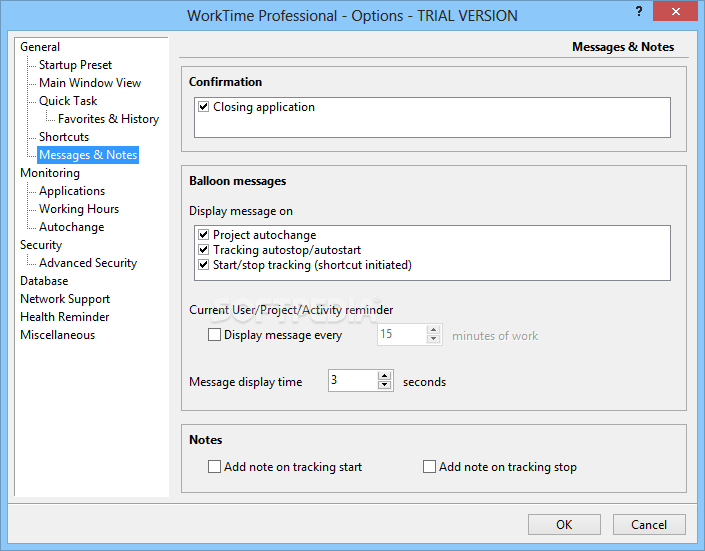The width and height of the screenshot is (705, 551).
Task: Select Shortcuts in options tree
Action: [64, 137]
